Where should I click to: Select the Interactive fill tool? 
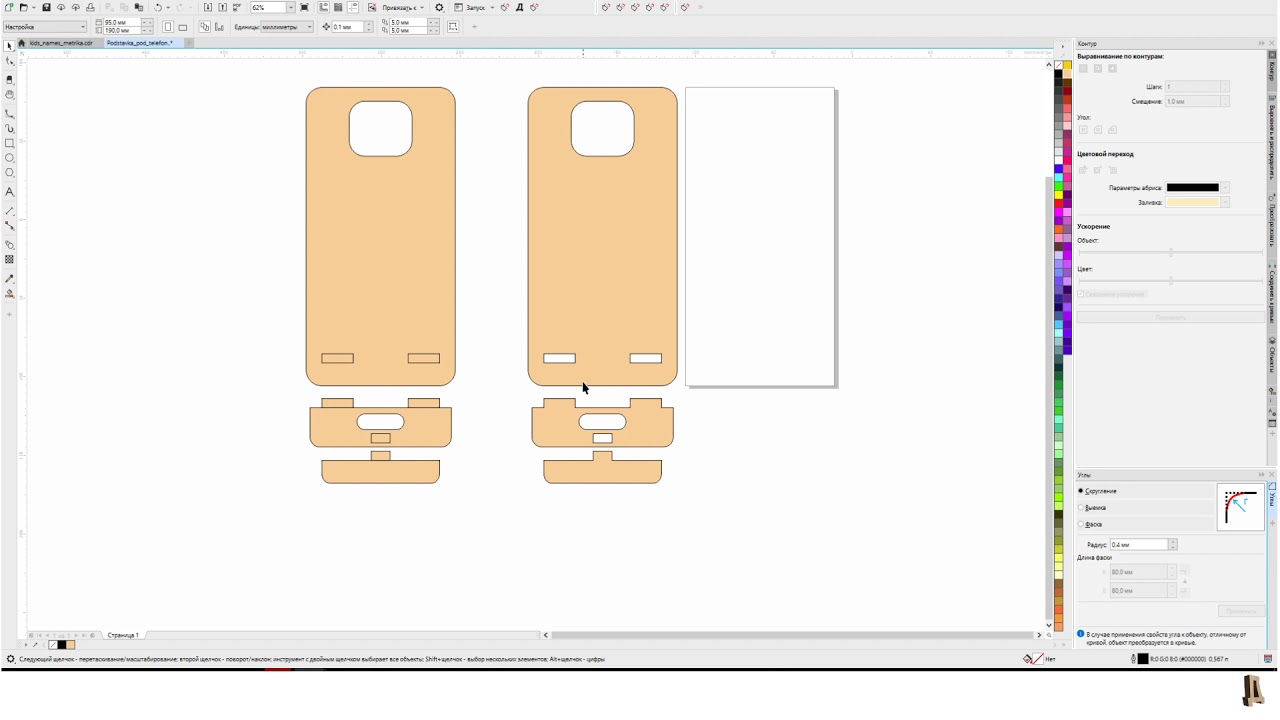tap(10, 294)
